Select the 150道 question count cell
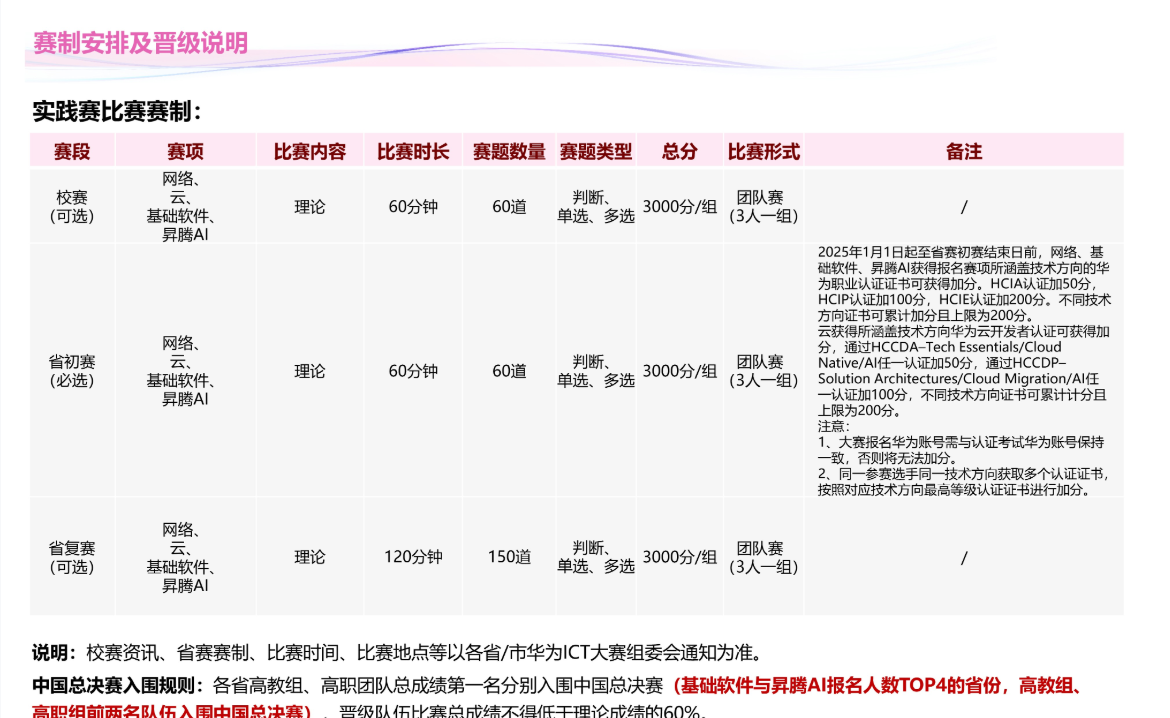Screen dimensions: 1170x718 tap(509, 557)
